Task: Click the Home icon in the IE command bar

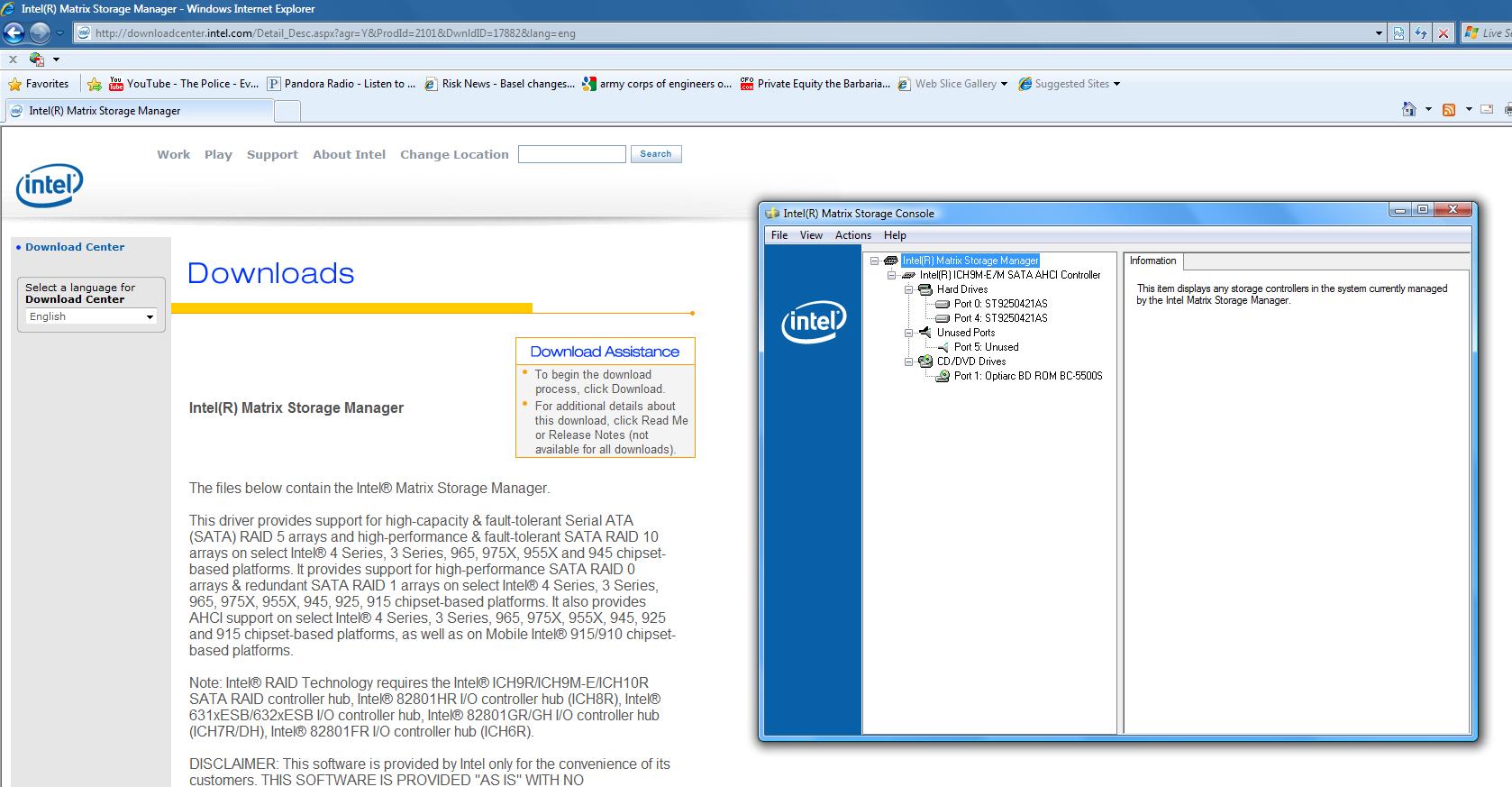Action: click(1409, 109)
